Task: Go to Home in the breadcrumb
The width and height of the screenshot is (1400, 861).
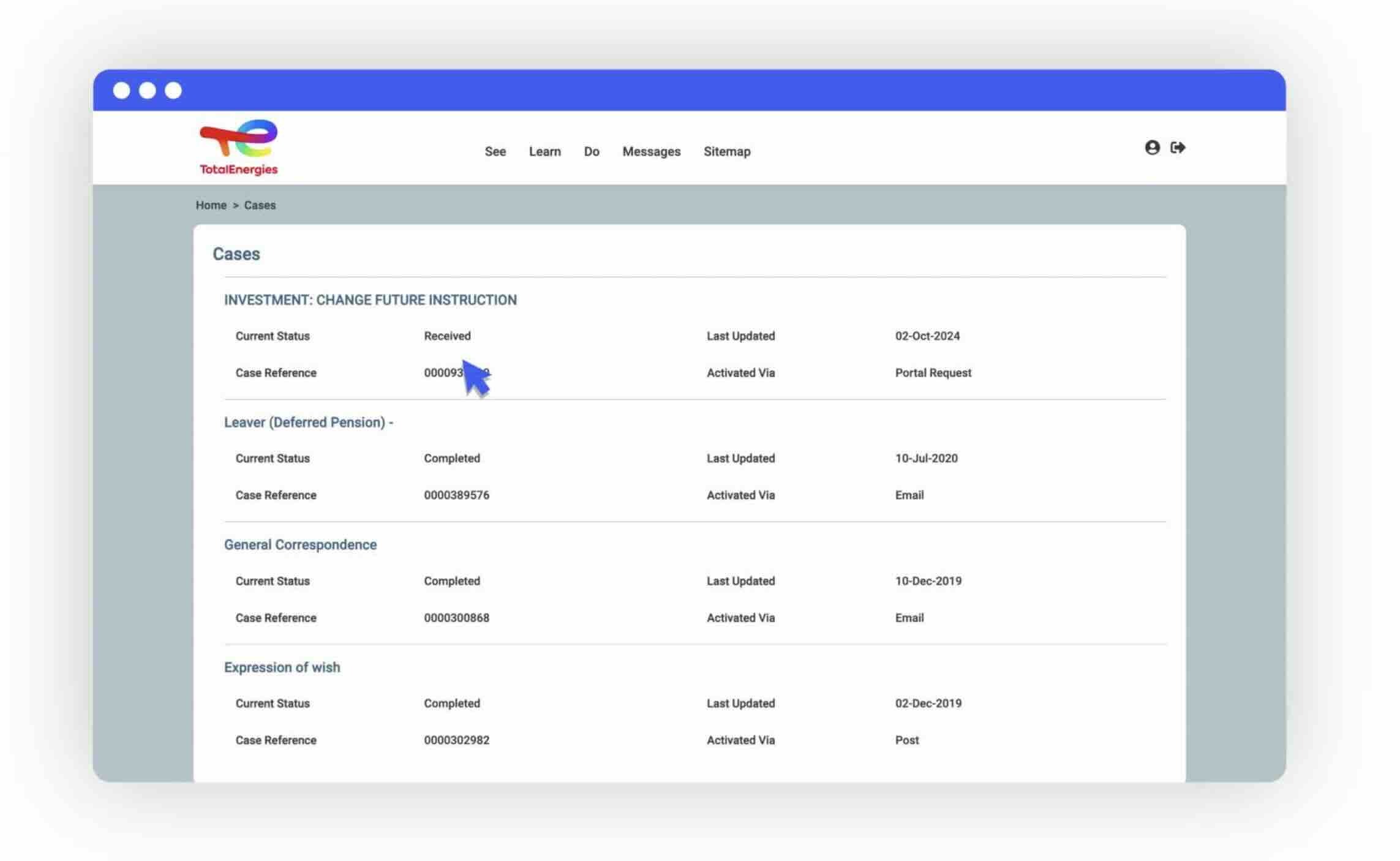Action: (x=211, y=205)
